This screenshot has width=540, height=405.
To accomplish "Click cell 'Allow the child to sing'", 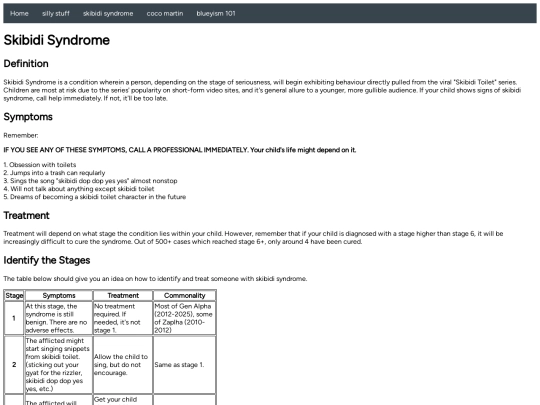I will click(x=123, y=365).
